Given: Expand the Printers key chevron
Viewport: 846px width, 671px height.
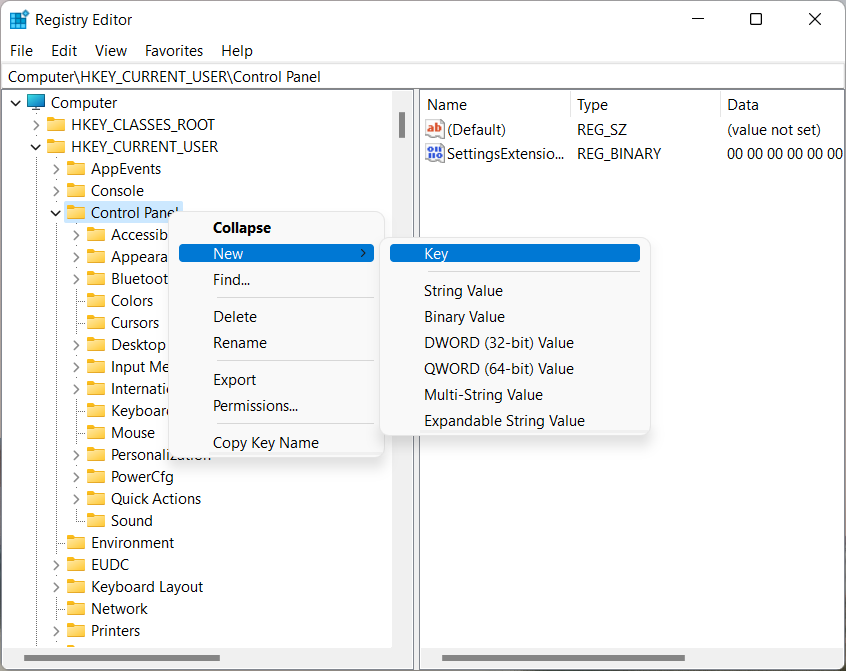Looking at the screenshot, I should [x=56, y=631].
